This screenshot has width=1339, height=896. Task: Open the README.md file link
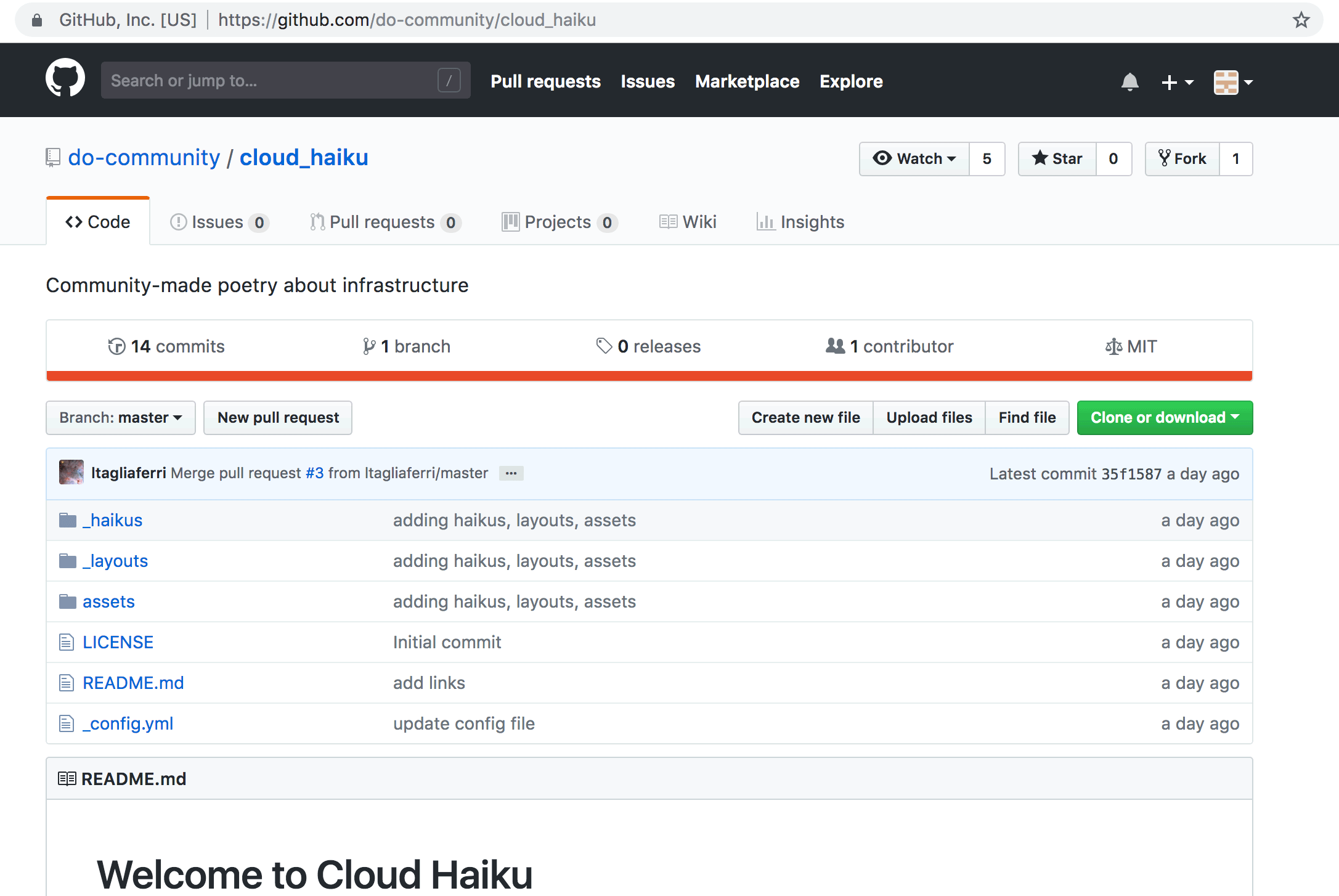pos(133,682)
